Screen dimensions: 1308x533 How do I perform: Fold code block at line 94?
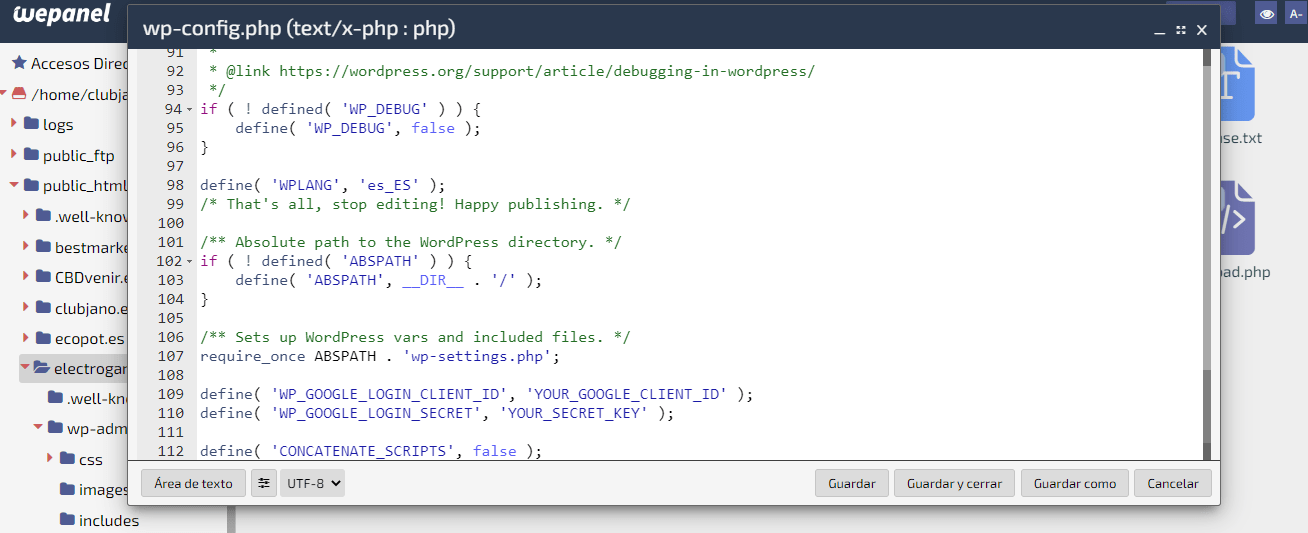point(191,109)
